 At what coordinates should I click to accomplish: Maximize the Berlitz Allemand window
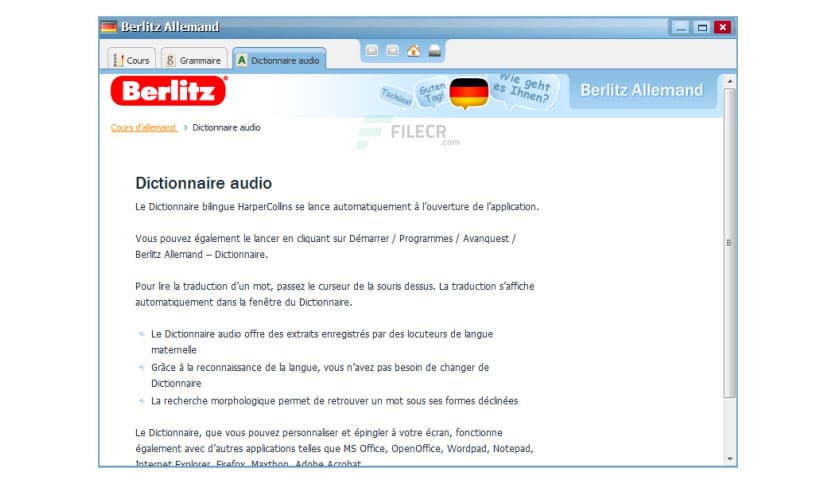tap(702, 28)
